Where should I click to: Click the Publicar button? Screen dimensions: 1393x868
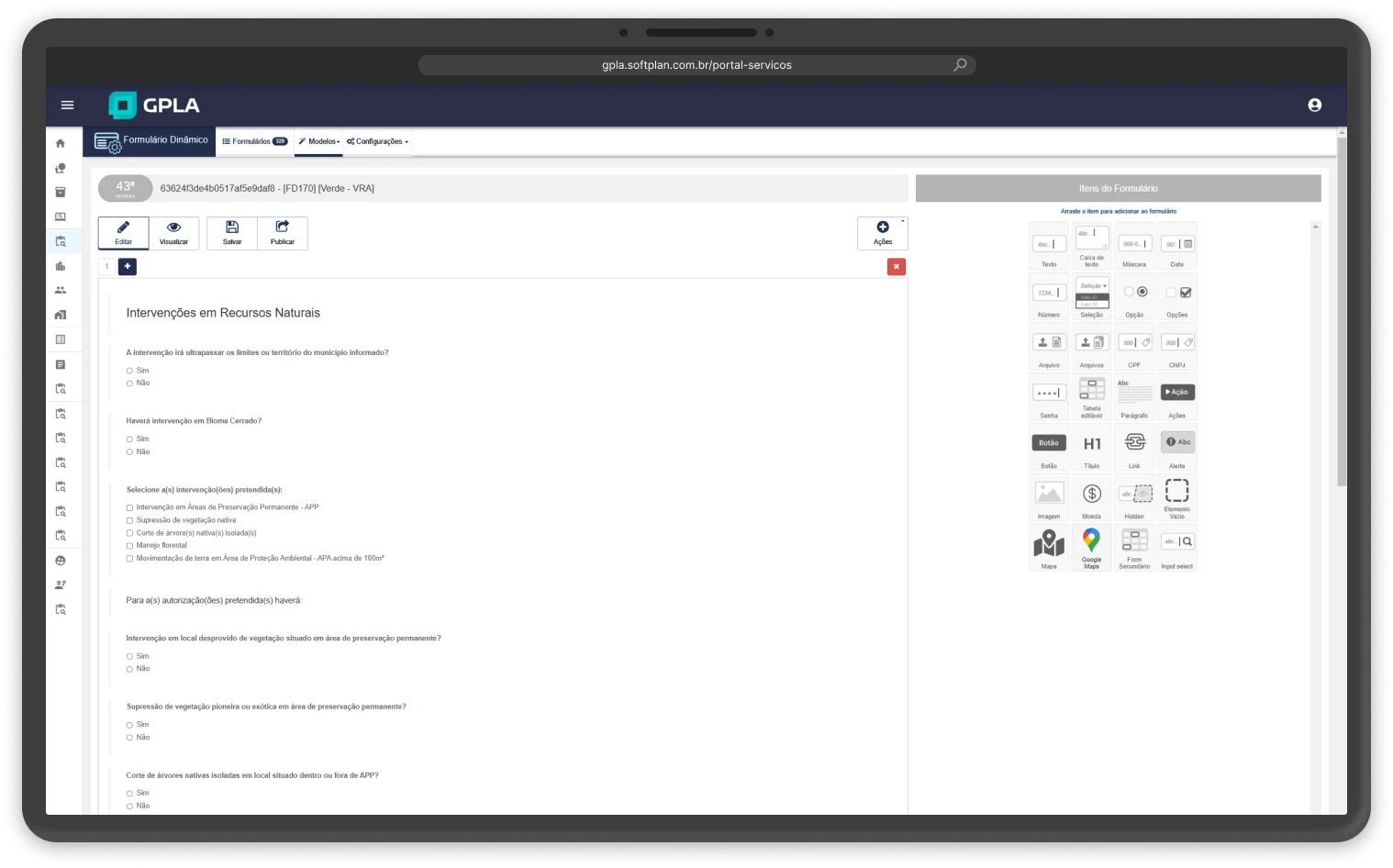283,233
